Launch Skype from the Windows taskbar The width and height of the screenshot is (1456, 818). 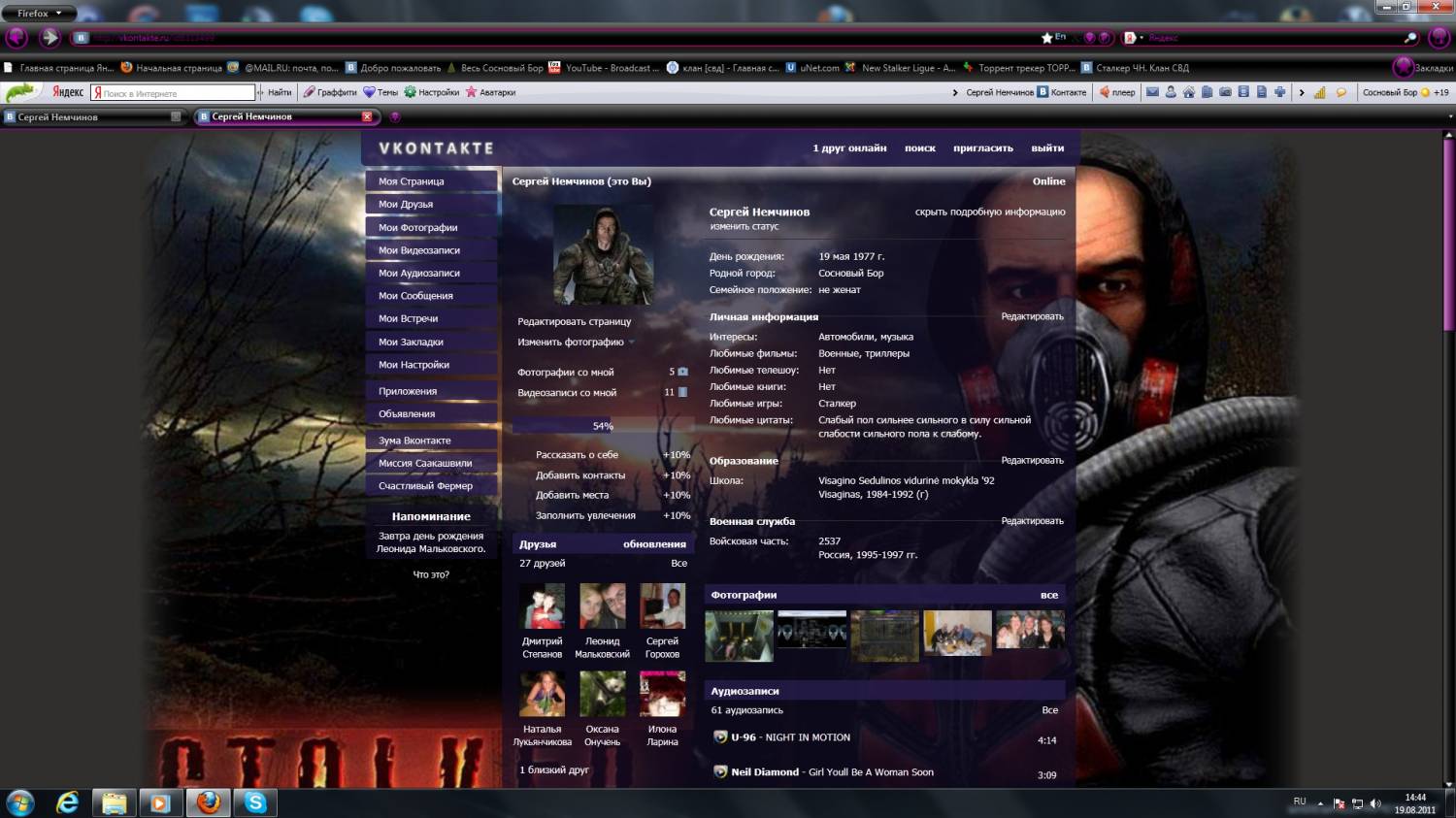click(x=255, y=802)
